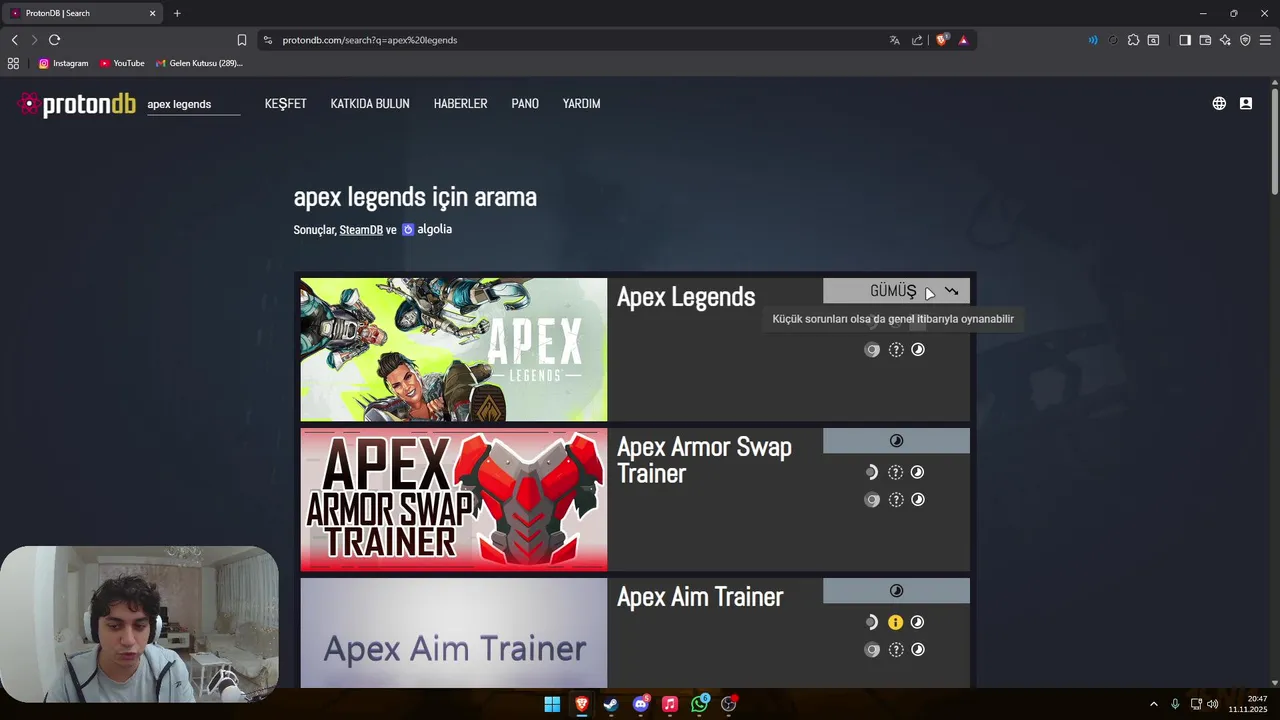Click the blue sound waves toolbar icon
Viewport: 1280px width, 720px height.
(x=1092, y=40)
